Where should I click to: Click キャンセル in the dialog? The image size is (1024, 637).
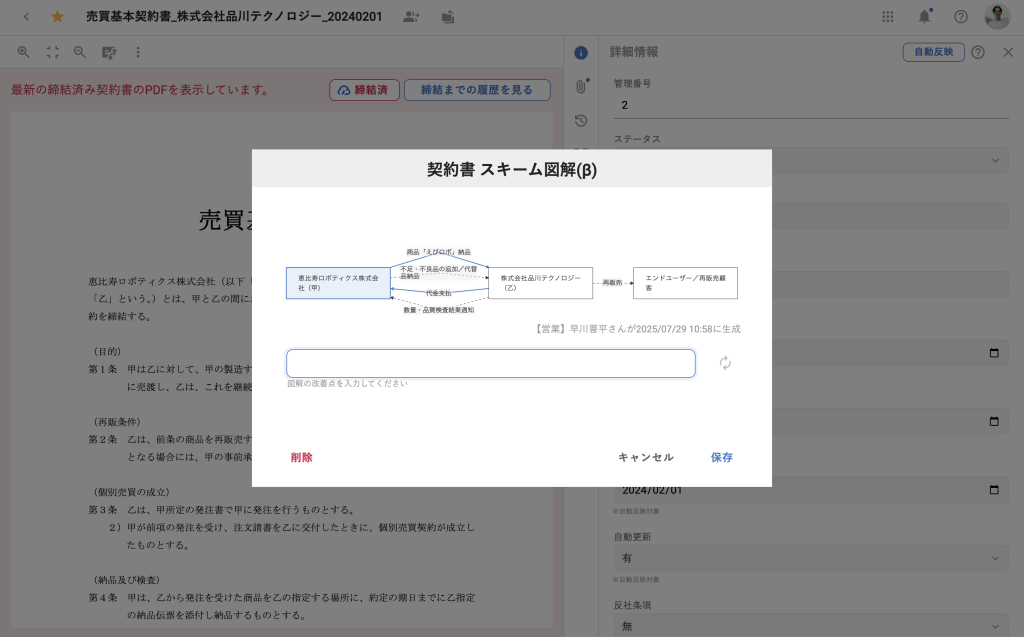coord(646,457)
